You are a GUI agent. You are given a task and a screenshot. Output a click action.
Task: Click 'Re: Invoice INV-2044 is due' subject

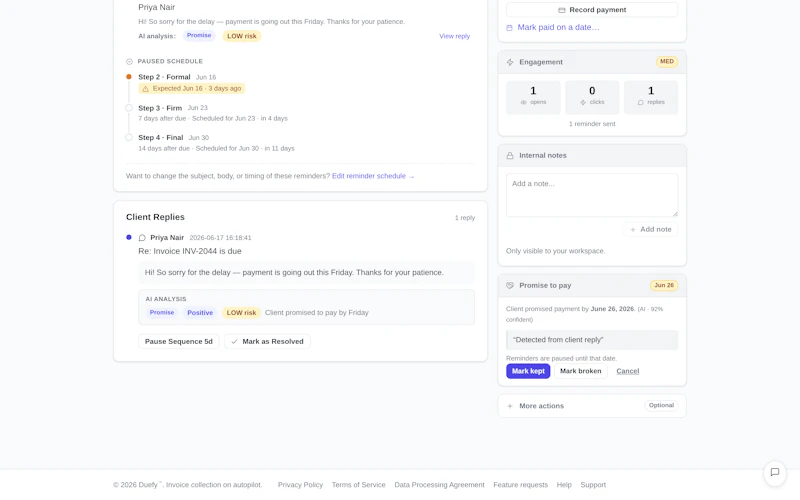190,252
